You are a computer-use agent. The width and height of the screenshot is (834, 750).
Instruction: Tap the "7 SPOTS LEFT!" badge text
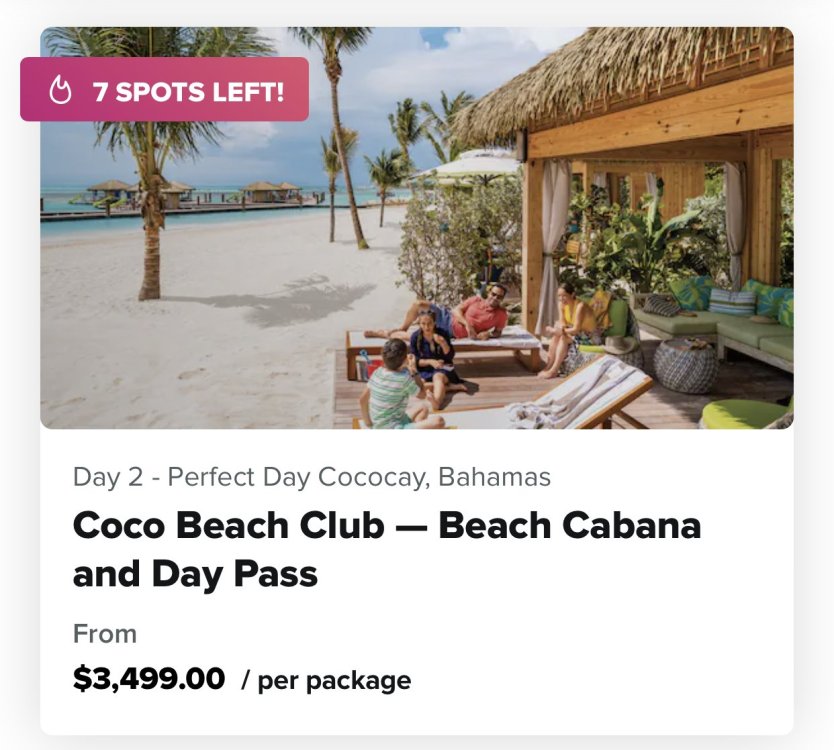pos(188,91)
